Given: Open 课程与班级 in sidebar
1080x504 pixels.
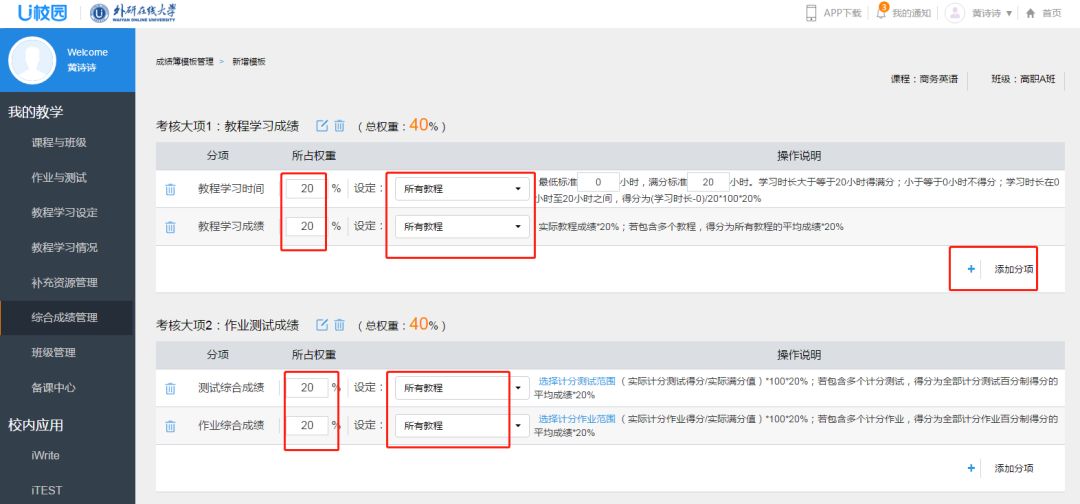Looking at the screenshot, I should point(59,143).
